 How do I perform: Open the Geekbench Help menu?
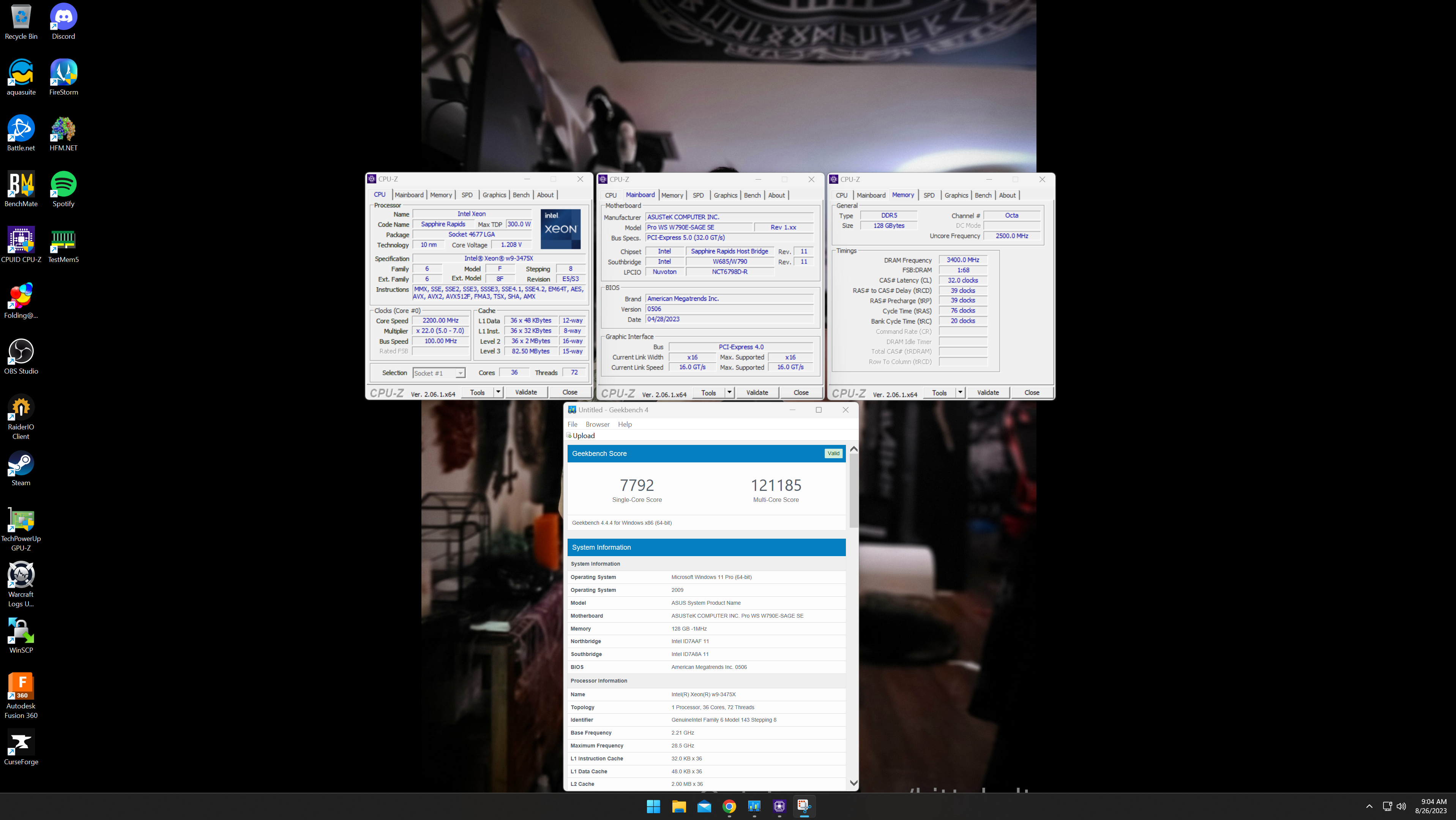625,424
